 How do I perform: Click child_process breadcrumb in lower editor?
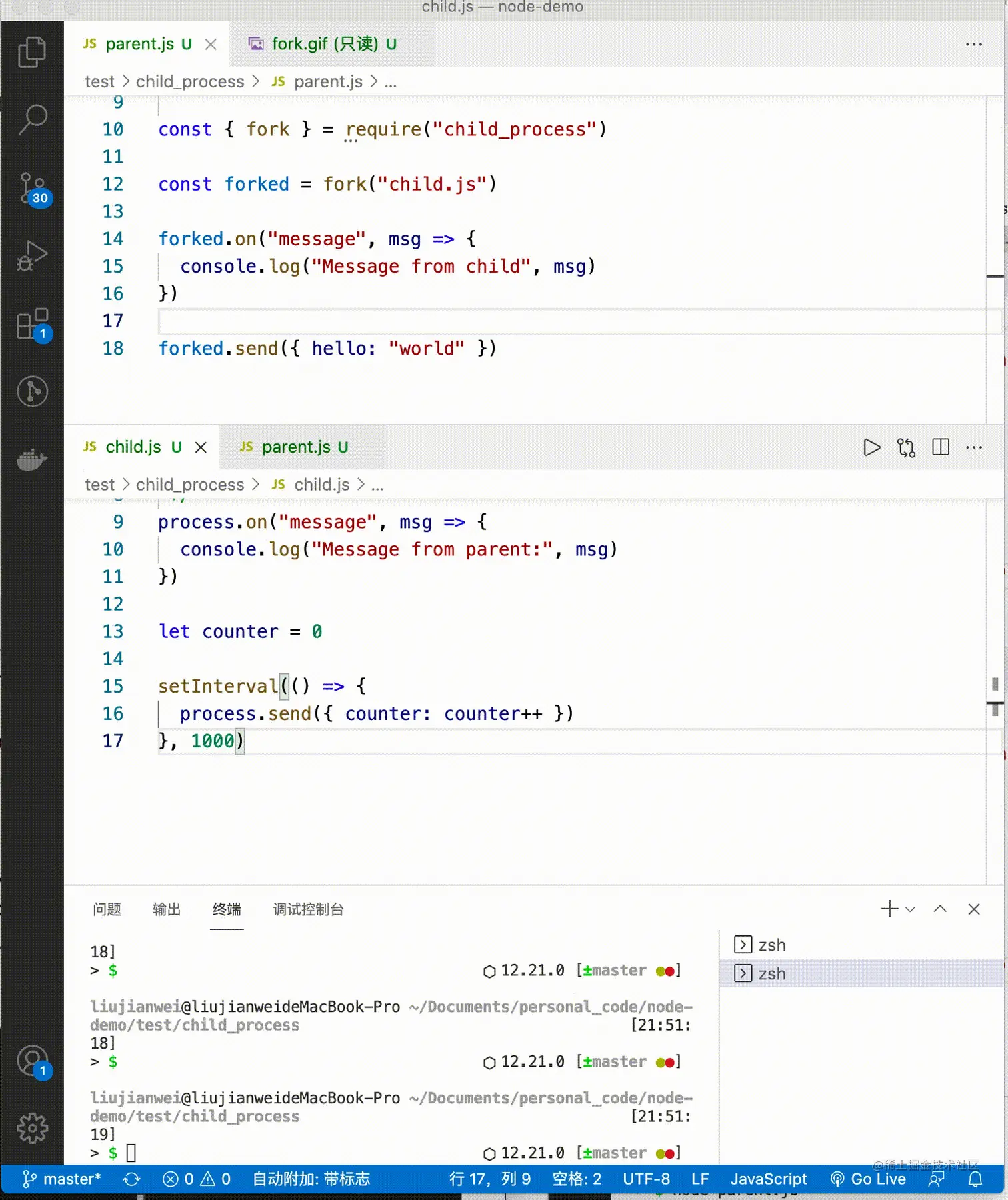pos(190,485)
